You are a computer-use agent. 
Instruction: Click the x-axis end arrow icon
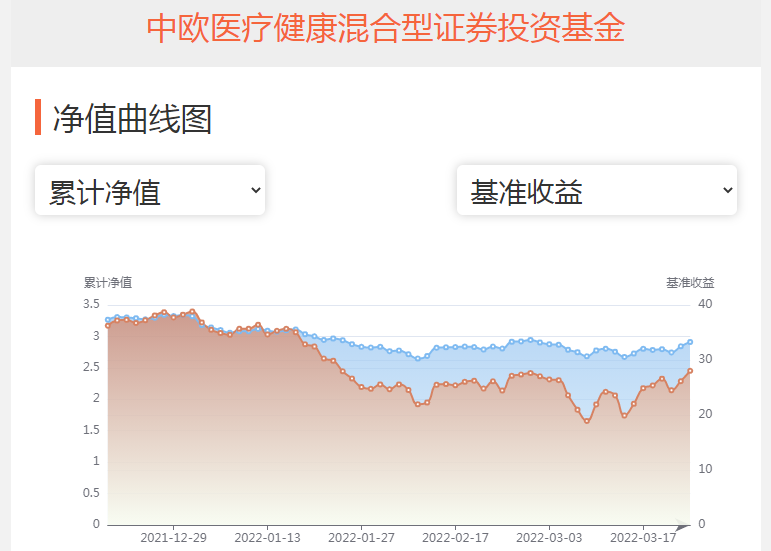click(682, 526)
